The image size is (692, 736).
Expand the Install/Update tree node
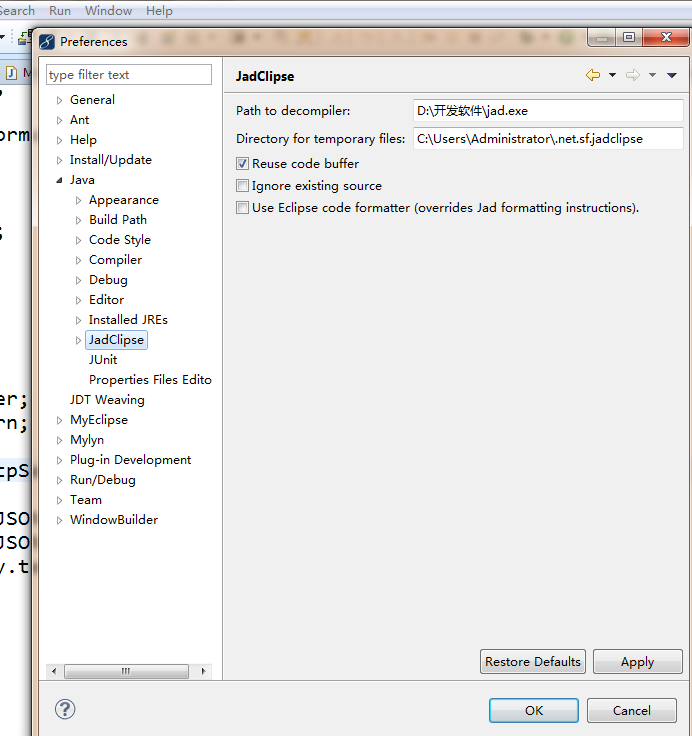[x=59, y=160]
